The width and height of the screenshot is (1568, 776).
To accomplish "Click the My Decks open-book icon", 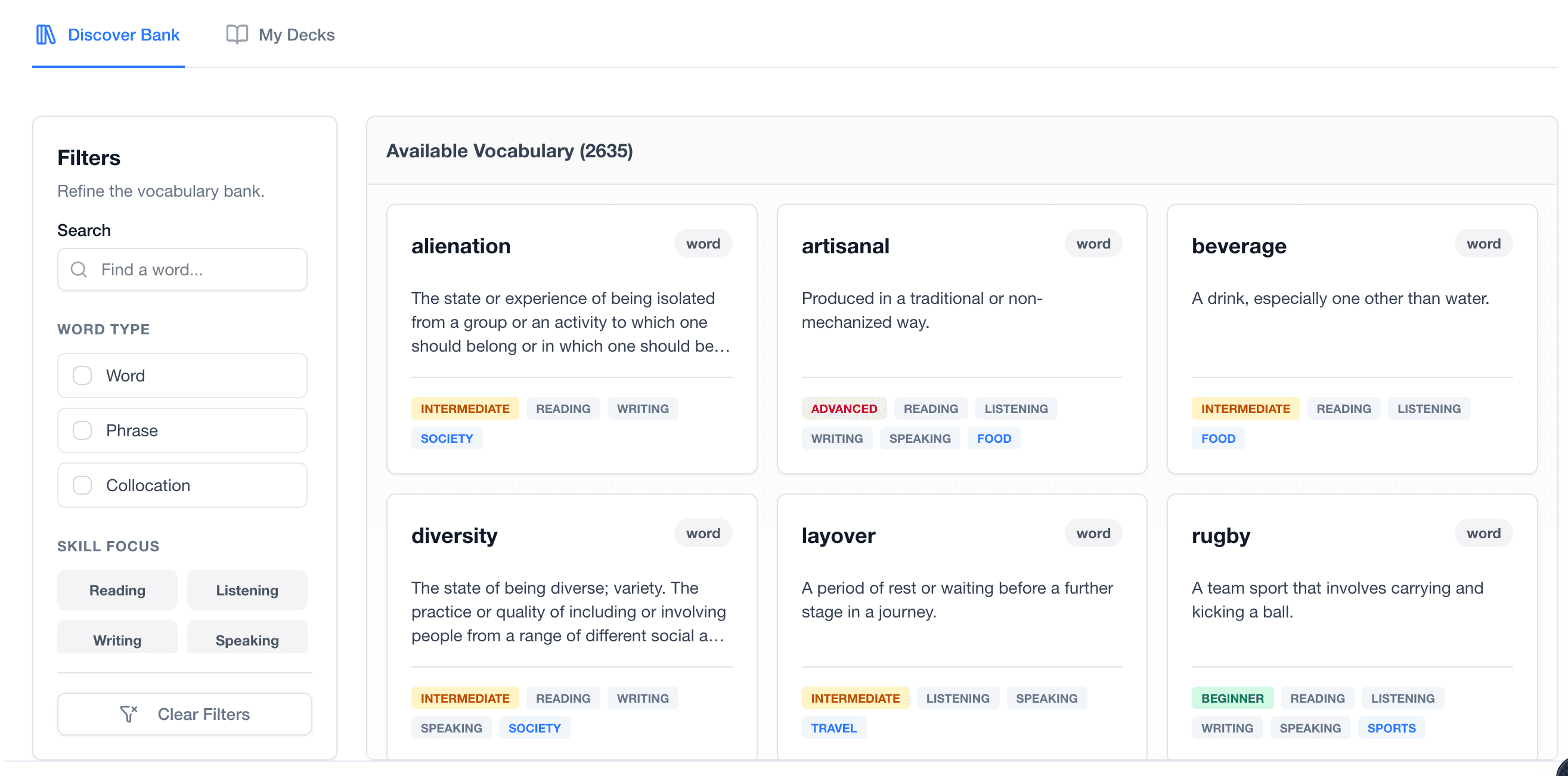I will [x=237, y=35].
